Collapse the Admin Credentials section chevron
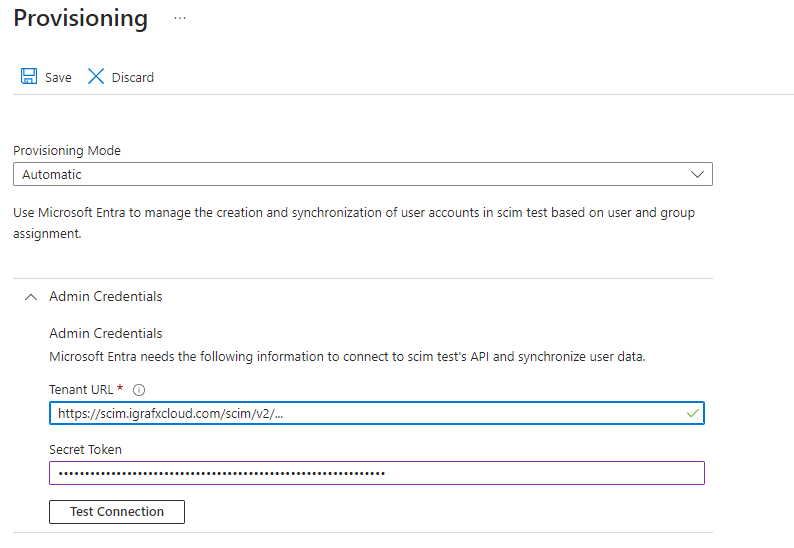The height and width of the screenshot is (548, 794). (x=30, y=297)
